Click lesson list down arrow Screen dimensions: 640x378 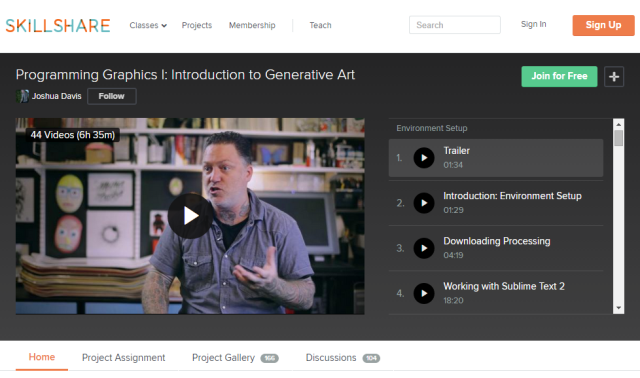point(619,308)
